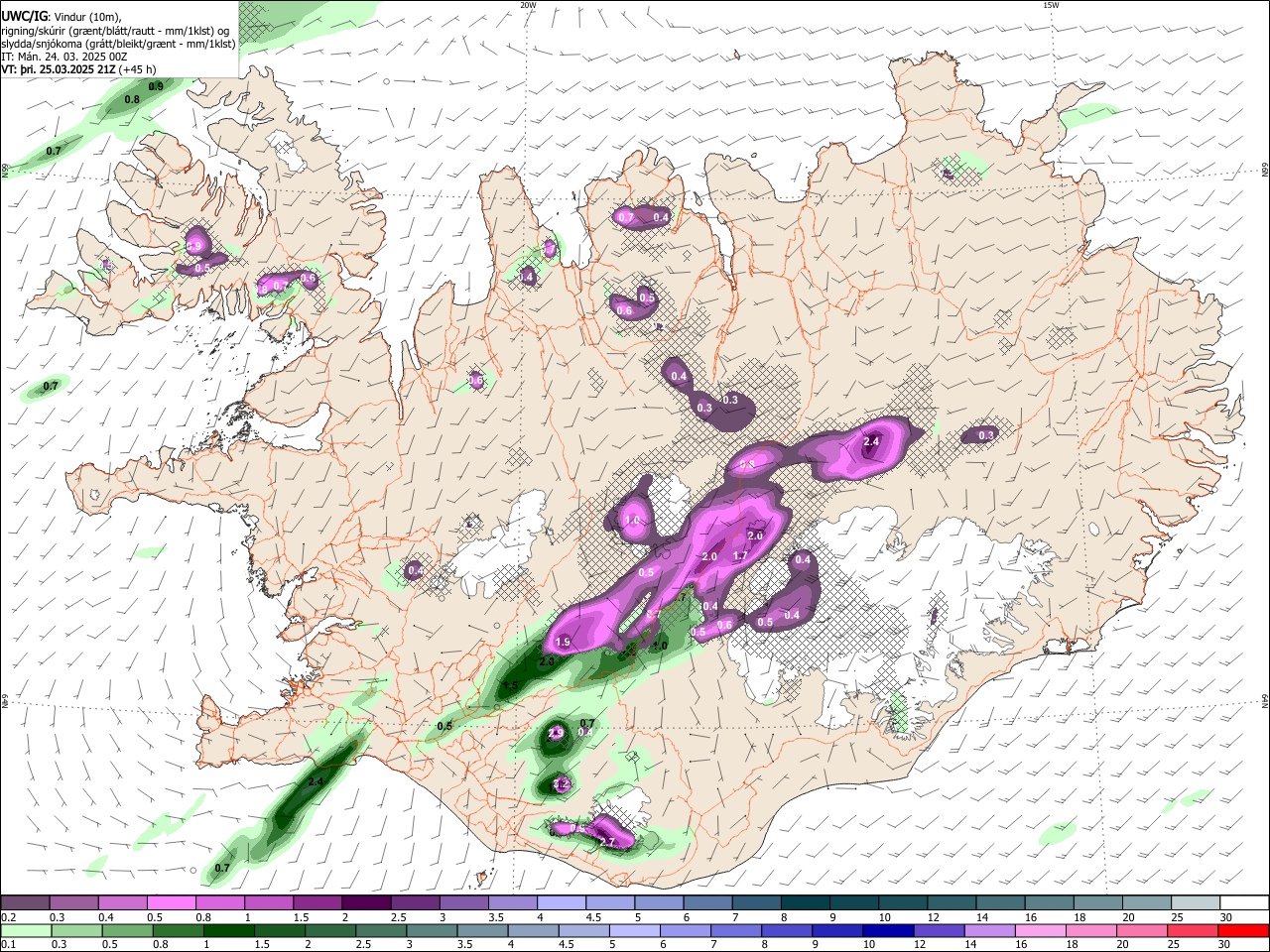Pick the darkest green 1 swatch in the bottom legend row
The width and height of the screenshot is (1270, 952).
point(227,930)
